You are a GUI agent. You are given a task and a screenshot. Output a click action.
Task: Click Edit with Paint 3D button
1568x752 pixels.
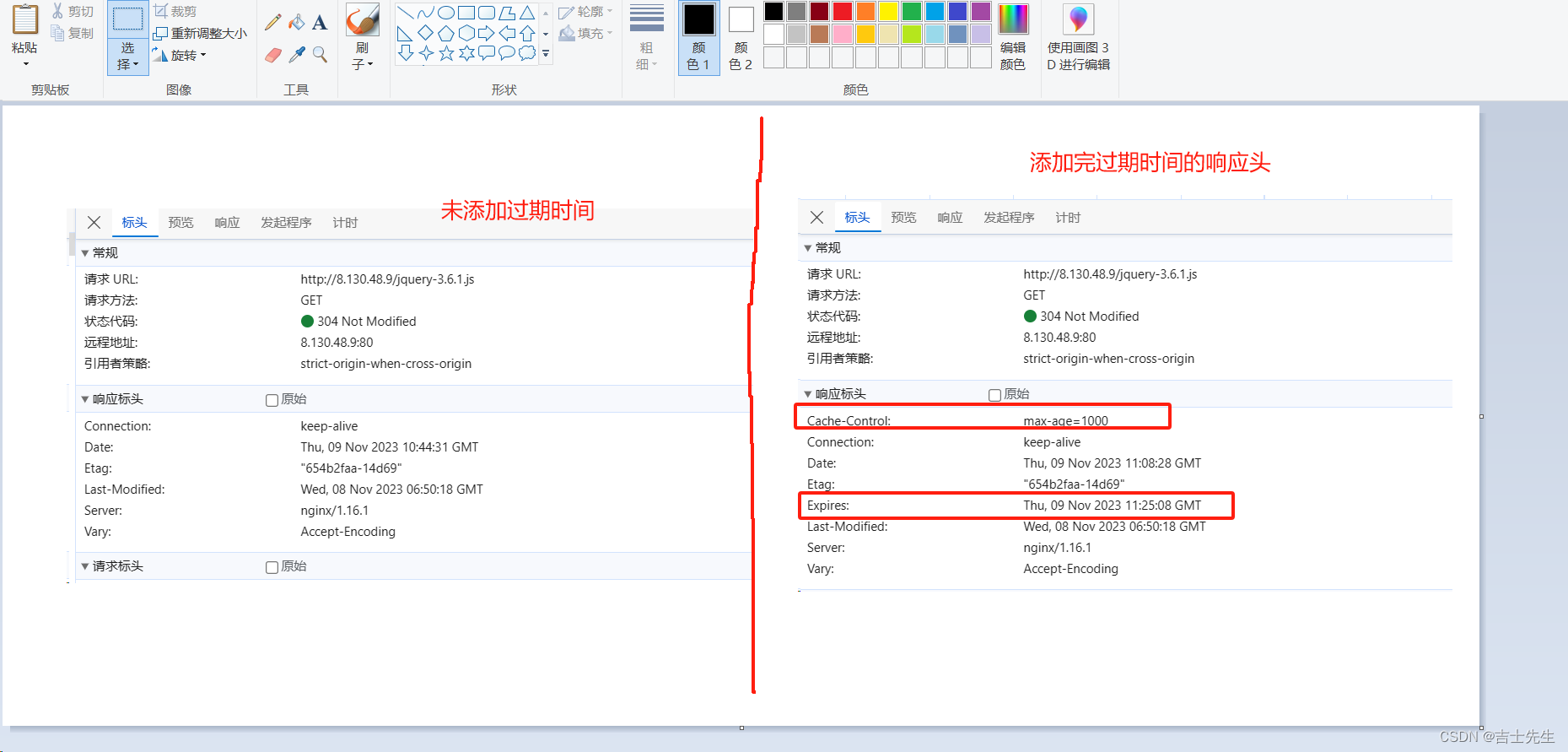[1078, 38]
